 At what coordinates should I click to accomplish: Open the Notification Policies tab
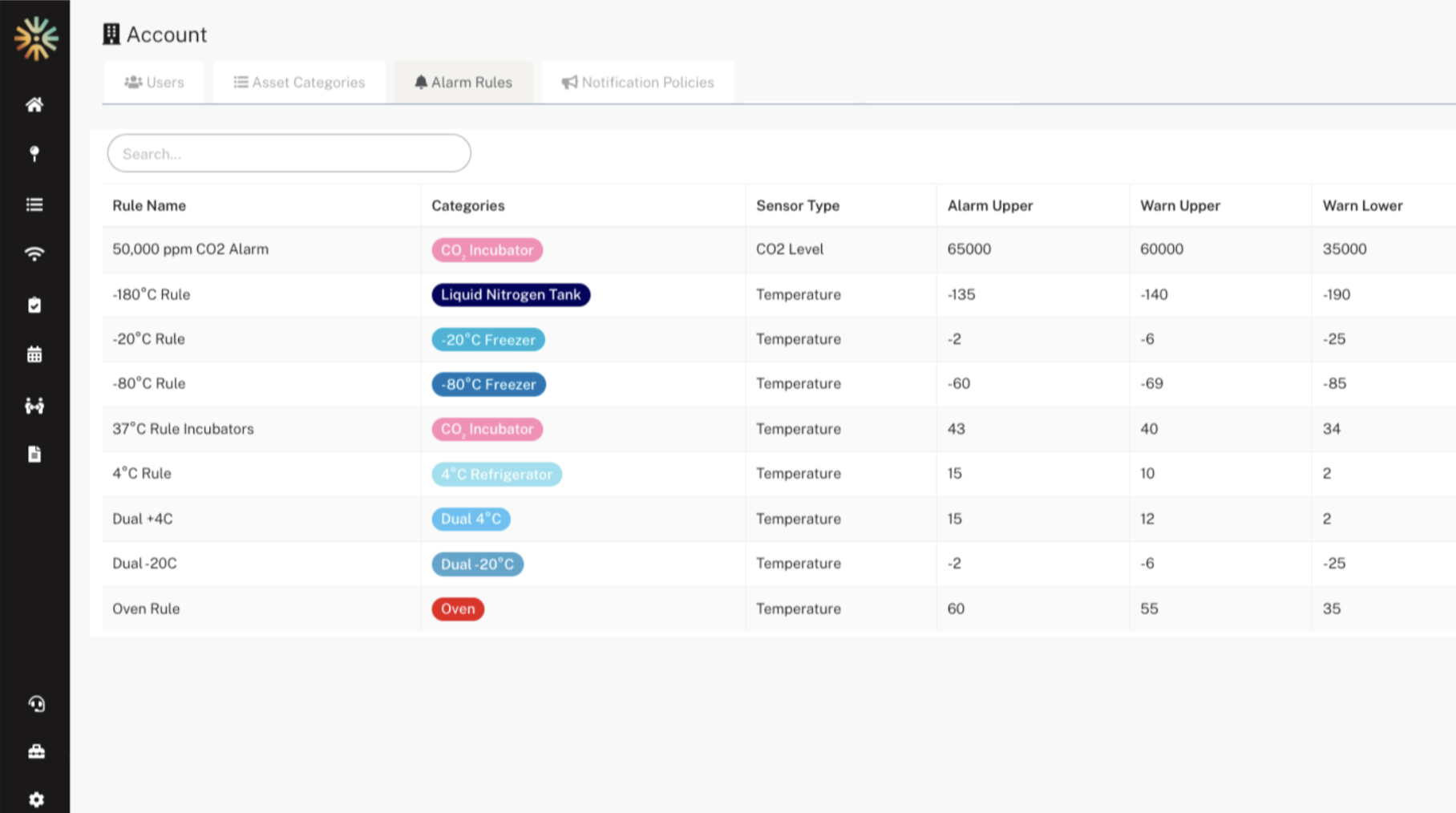click(x=637, y=82)
